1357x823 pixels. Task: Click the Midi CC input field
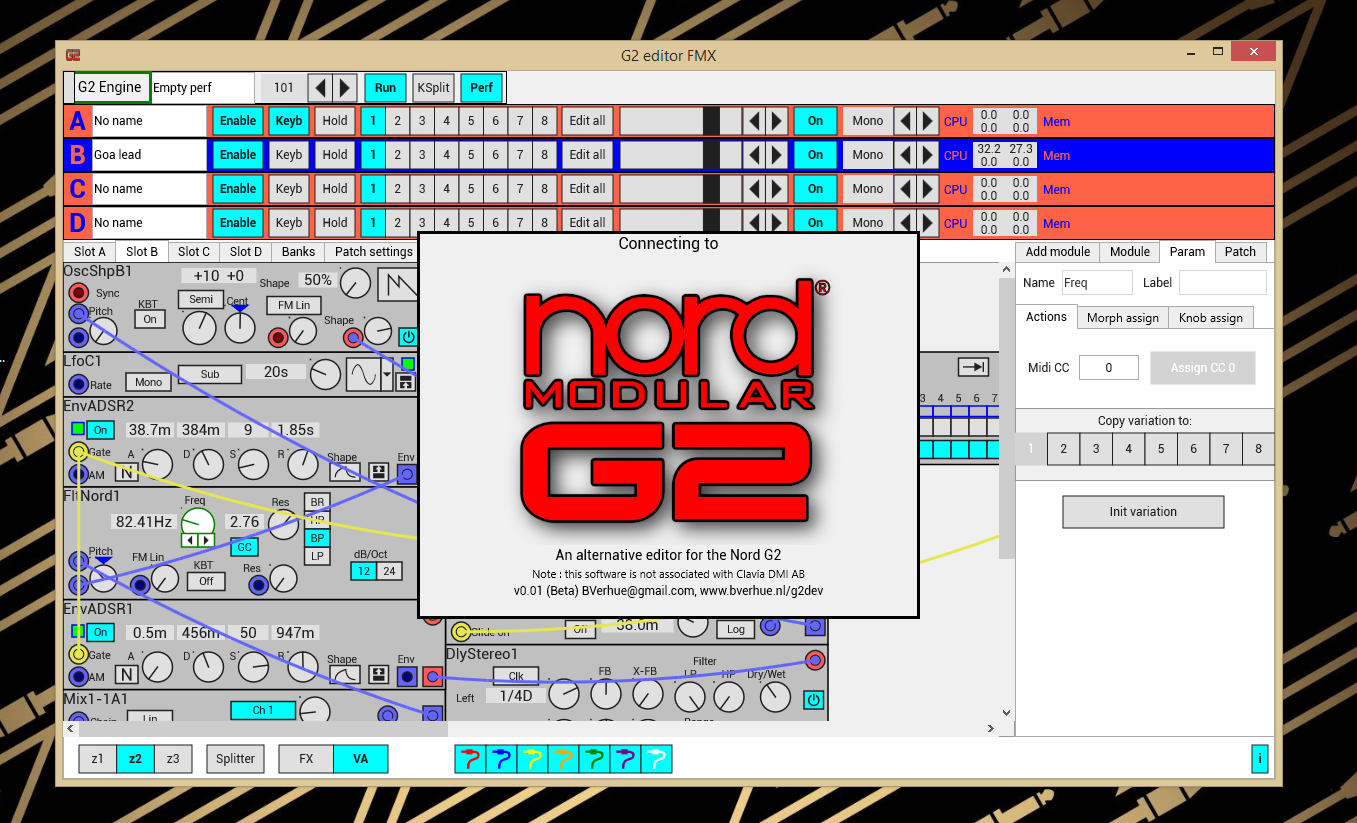point(1108,368)
